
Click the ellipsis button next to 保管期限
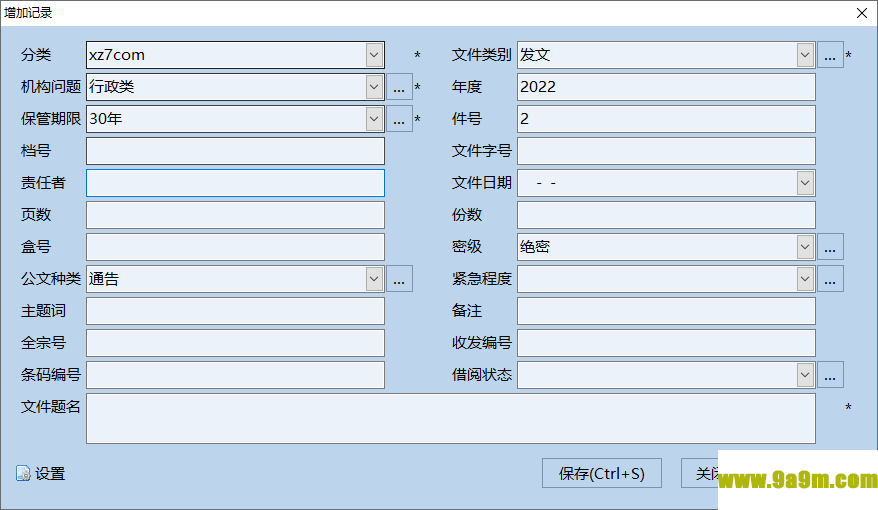399,119
